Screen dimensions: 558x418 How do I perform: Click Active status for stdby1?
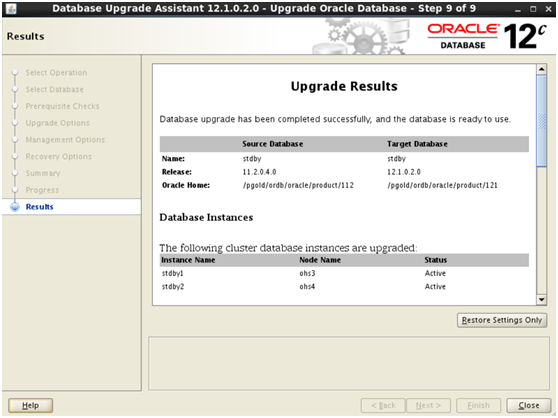[435, 273]
